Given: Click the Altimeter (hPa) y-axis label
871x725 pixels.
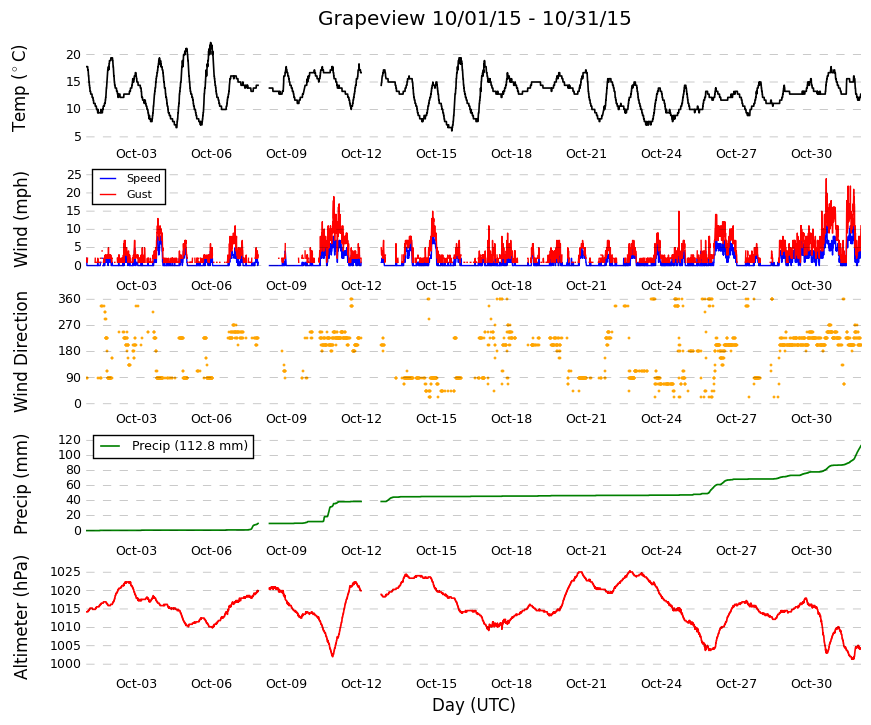Looking at the screenshot, I should pyautogui.click(x=20, y=617).
